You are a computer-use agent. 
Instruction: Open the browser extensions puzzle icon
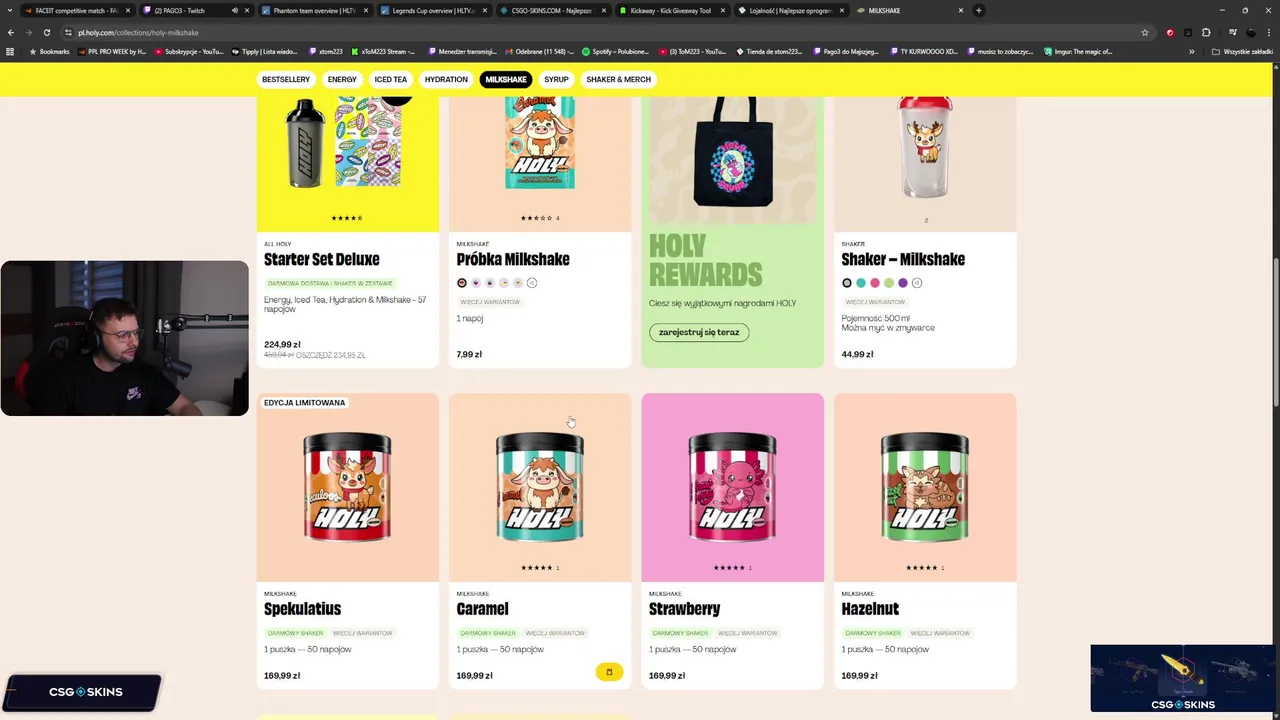(1206, 32)
